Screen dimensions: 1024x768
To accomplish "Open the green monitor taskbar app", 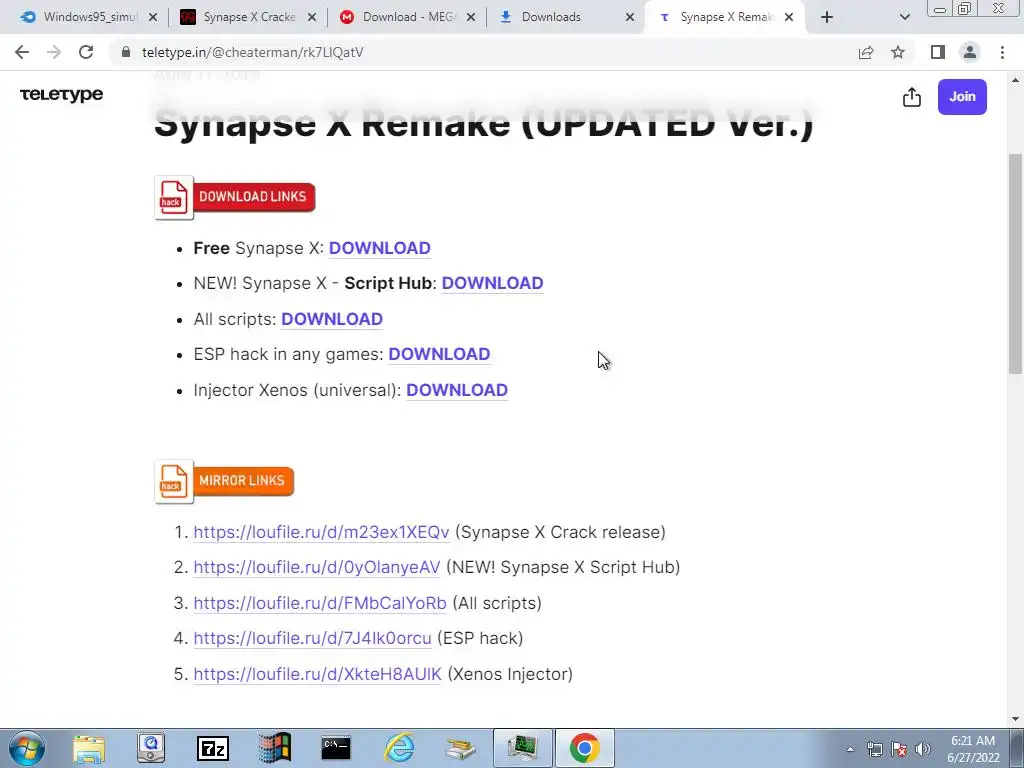I will point(522,748).
